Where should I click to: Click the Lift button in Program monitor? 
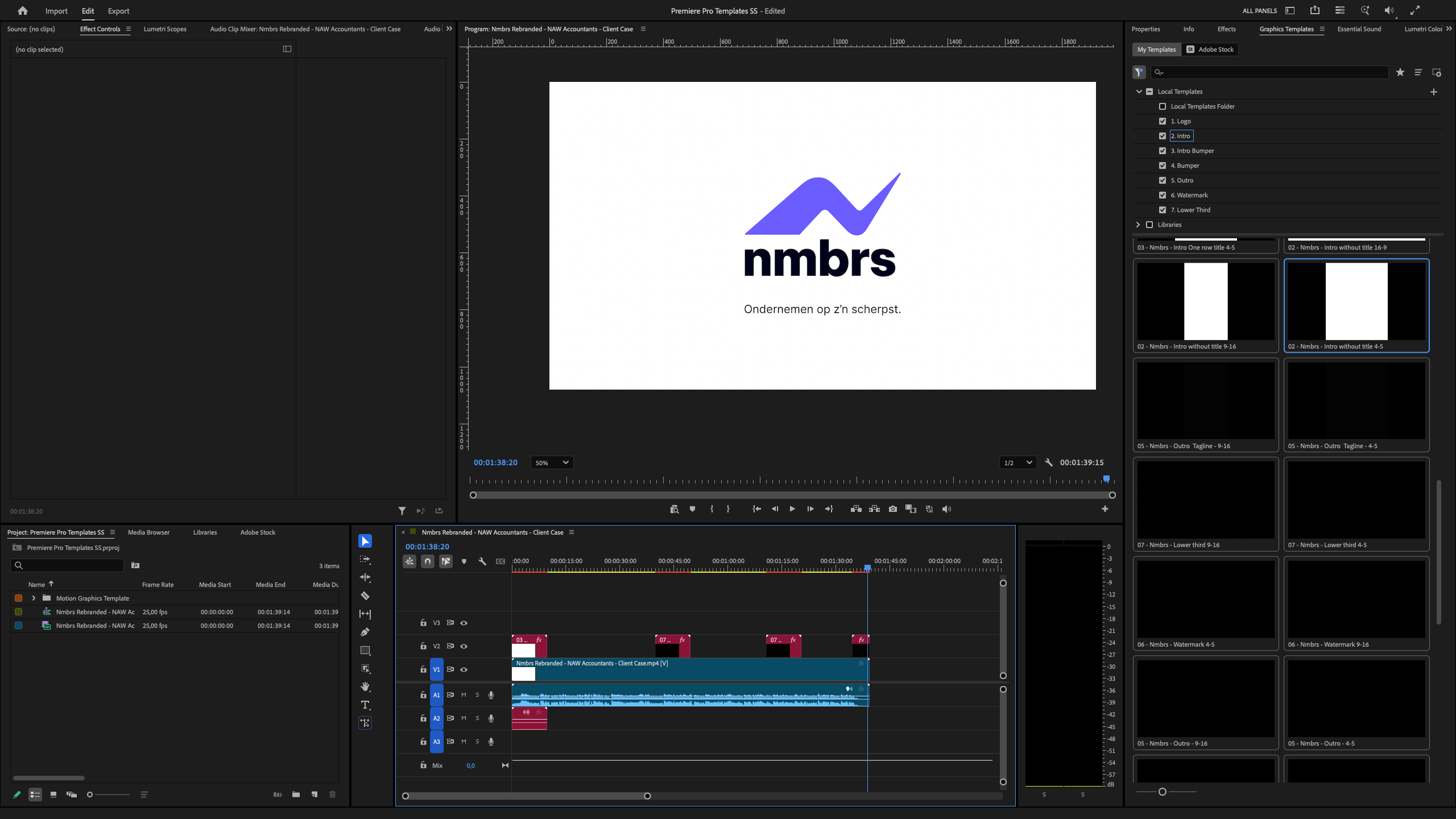pos(856,509)
